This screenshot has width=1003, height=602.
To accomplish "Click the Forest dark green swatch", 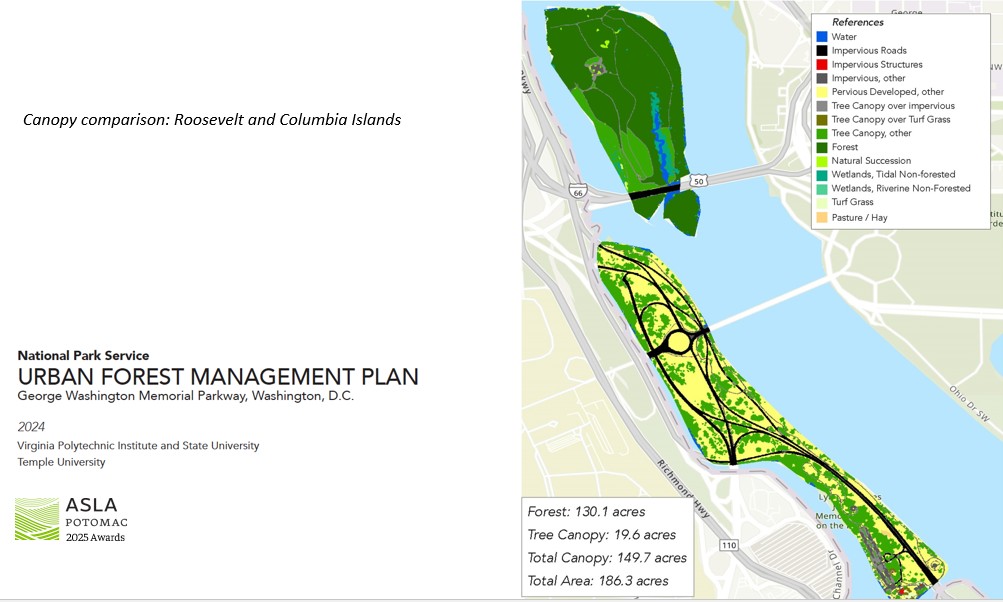I will (822, 147).
